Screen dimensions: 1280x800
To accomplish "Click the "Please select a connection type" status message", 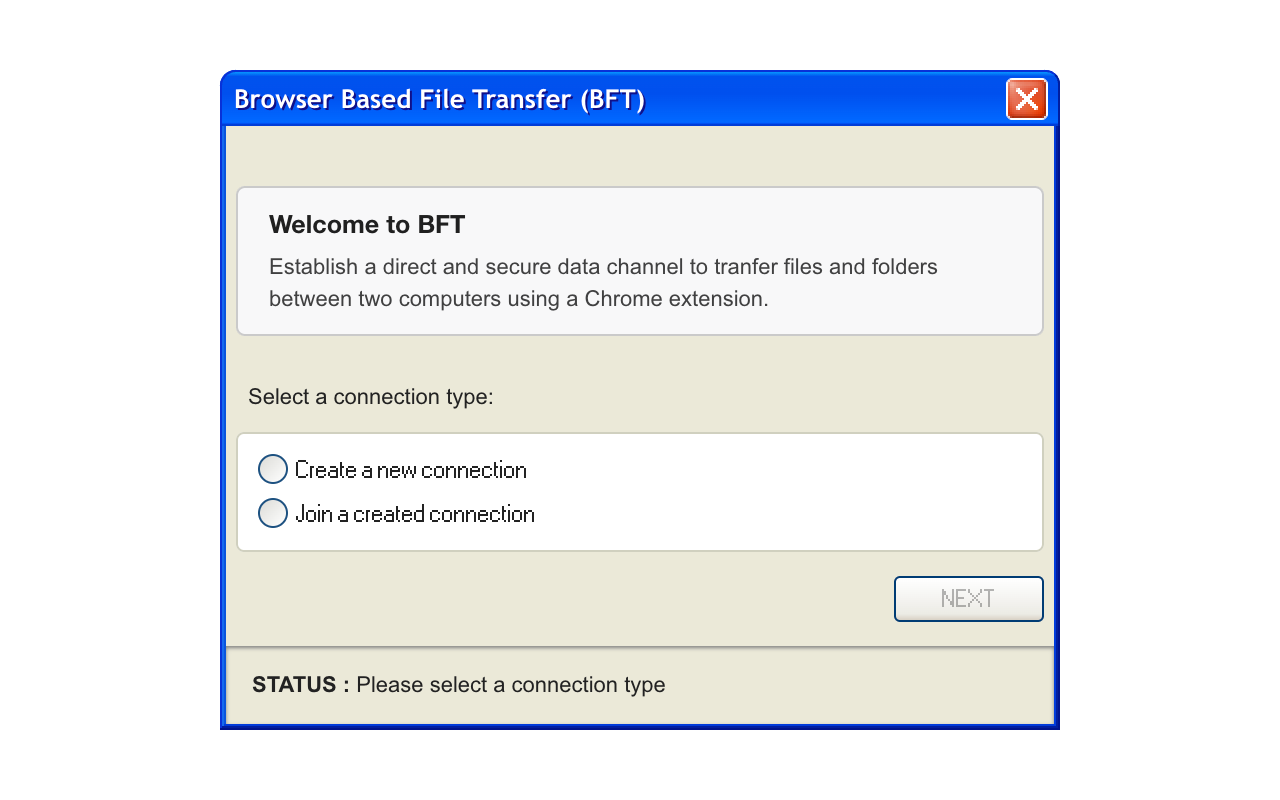I will click(x=511, y=685).
